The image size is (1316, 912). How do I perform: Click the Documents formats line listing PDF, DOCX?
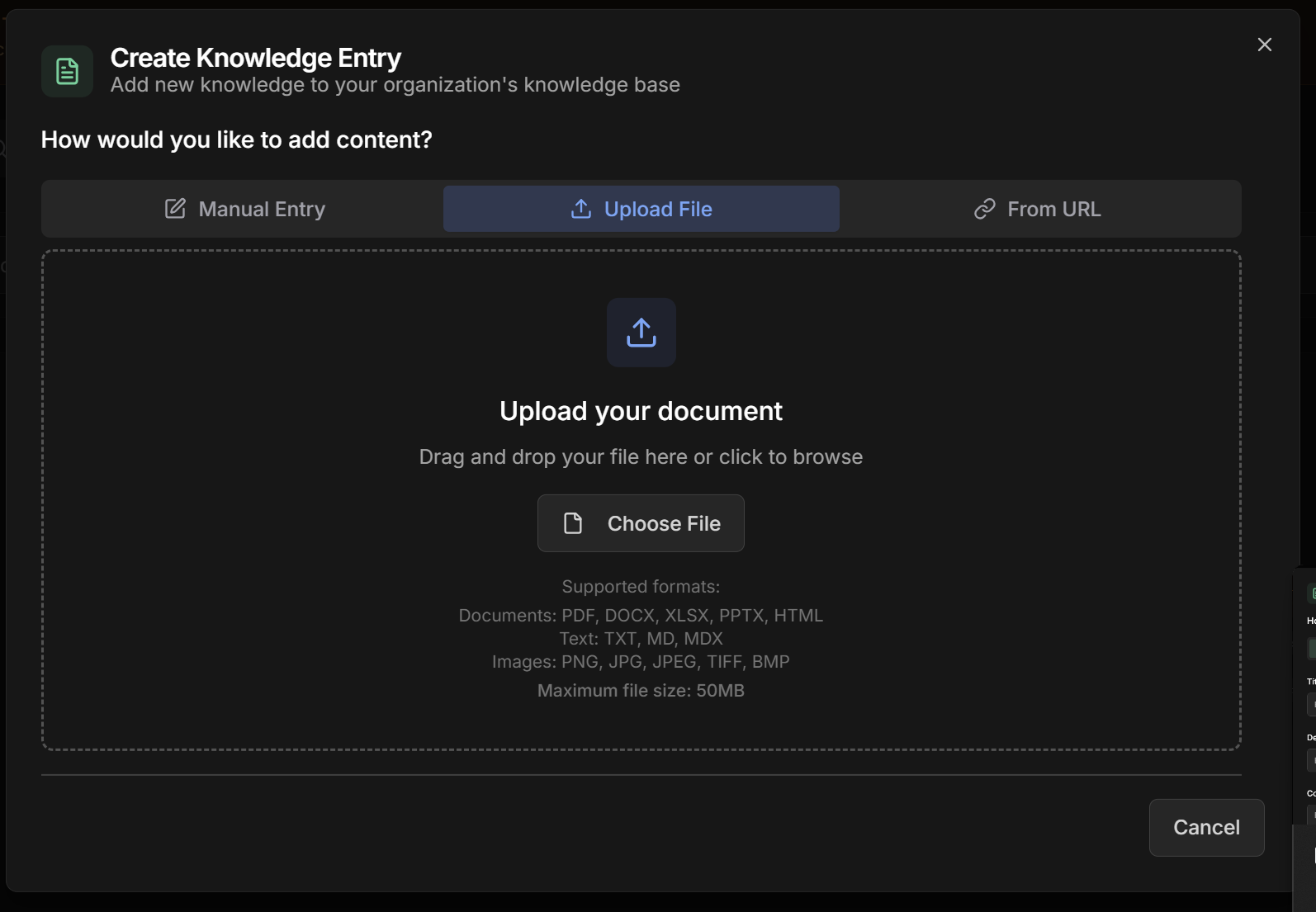(x=641, y=616)
